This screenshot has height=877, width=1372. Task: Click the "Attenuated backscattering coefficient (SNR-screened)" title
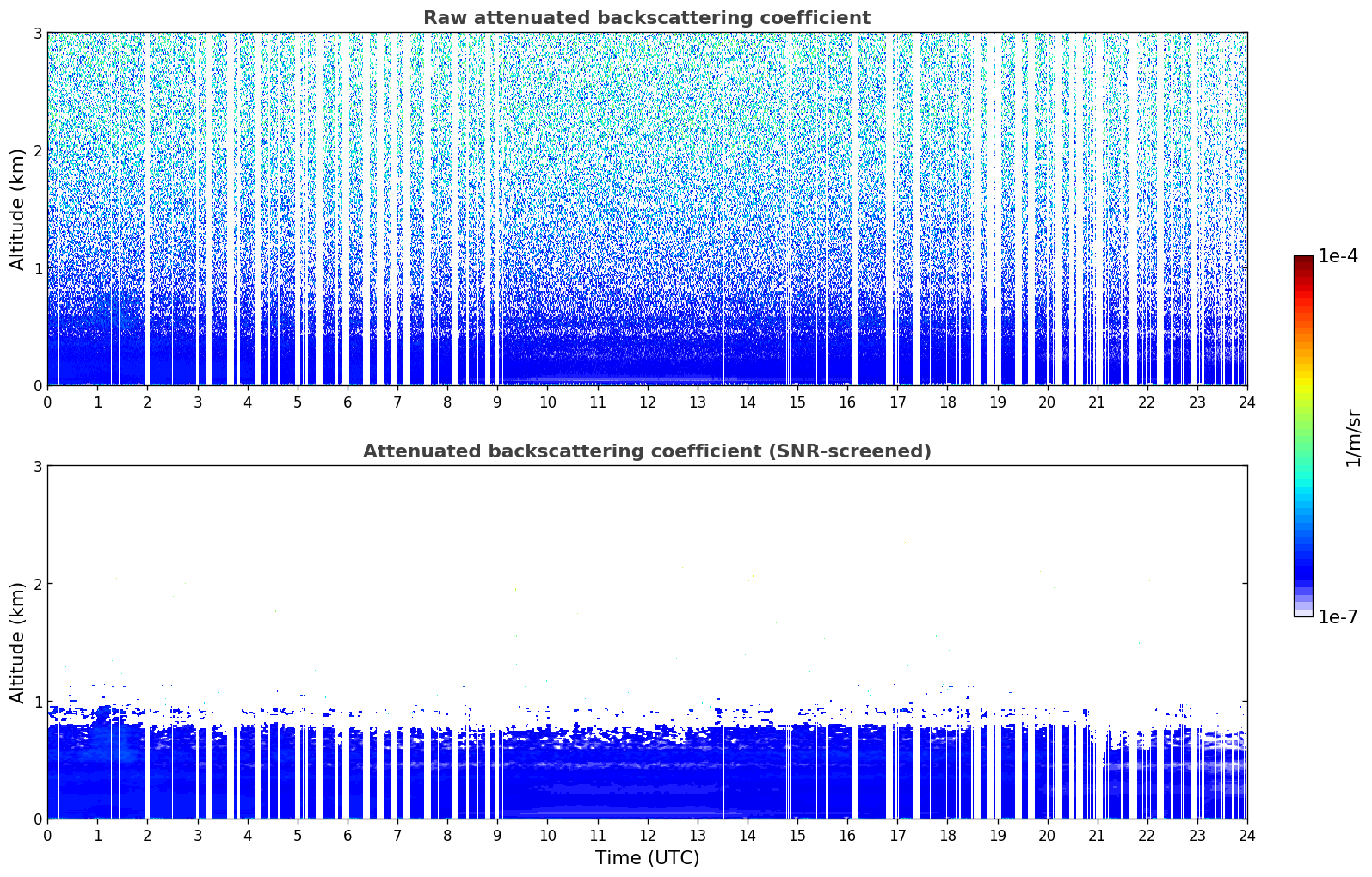647,451
